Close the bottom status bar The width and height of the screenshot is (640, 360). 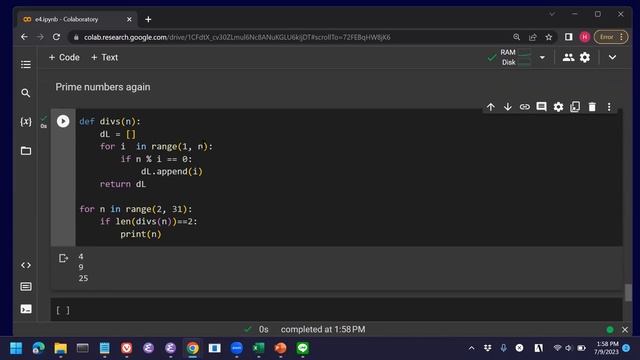[624, 329]
